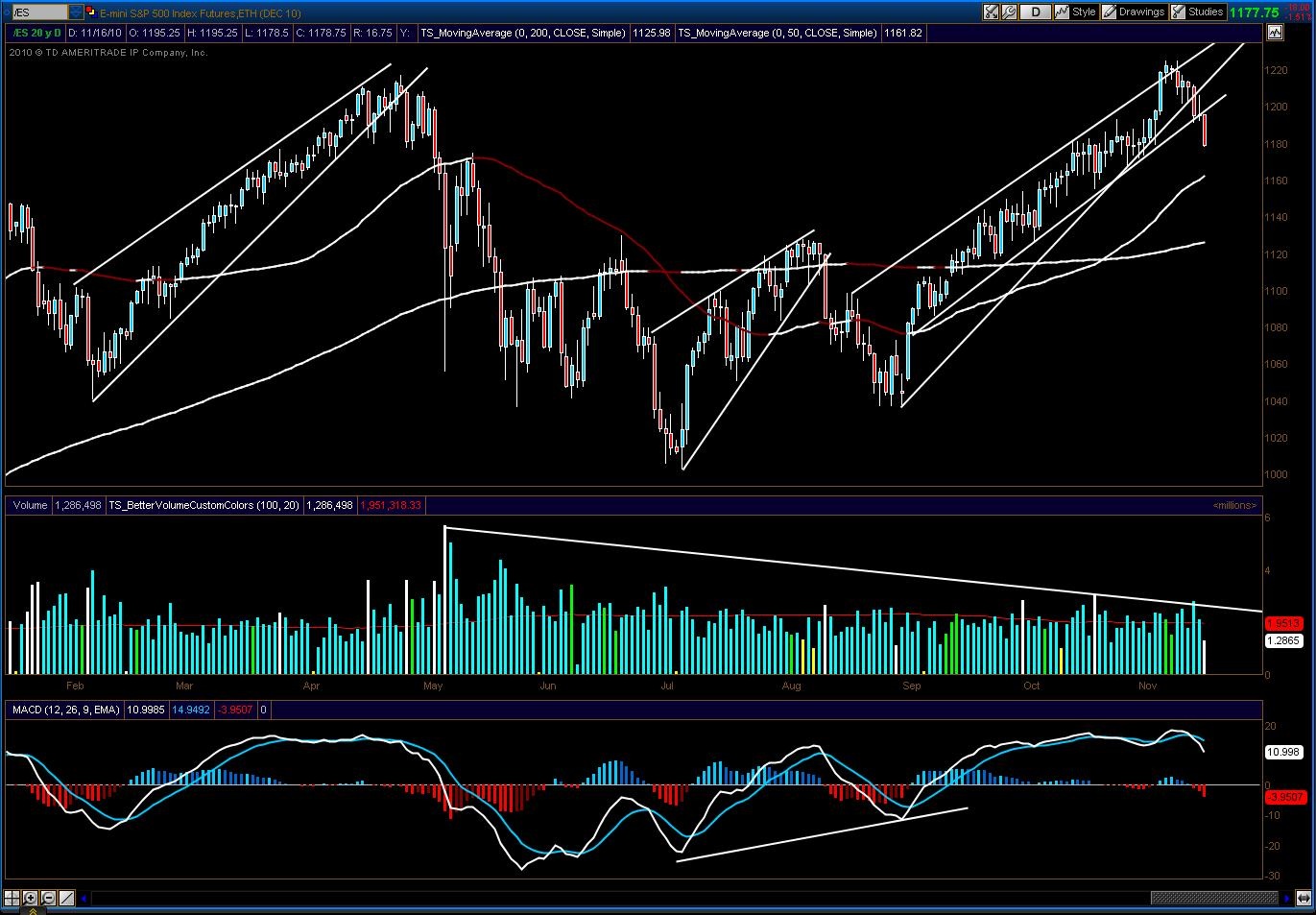Click the -3.9507 MACD axis label
This screenshot has width=1316, height=915.
click(1284, 797)
